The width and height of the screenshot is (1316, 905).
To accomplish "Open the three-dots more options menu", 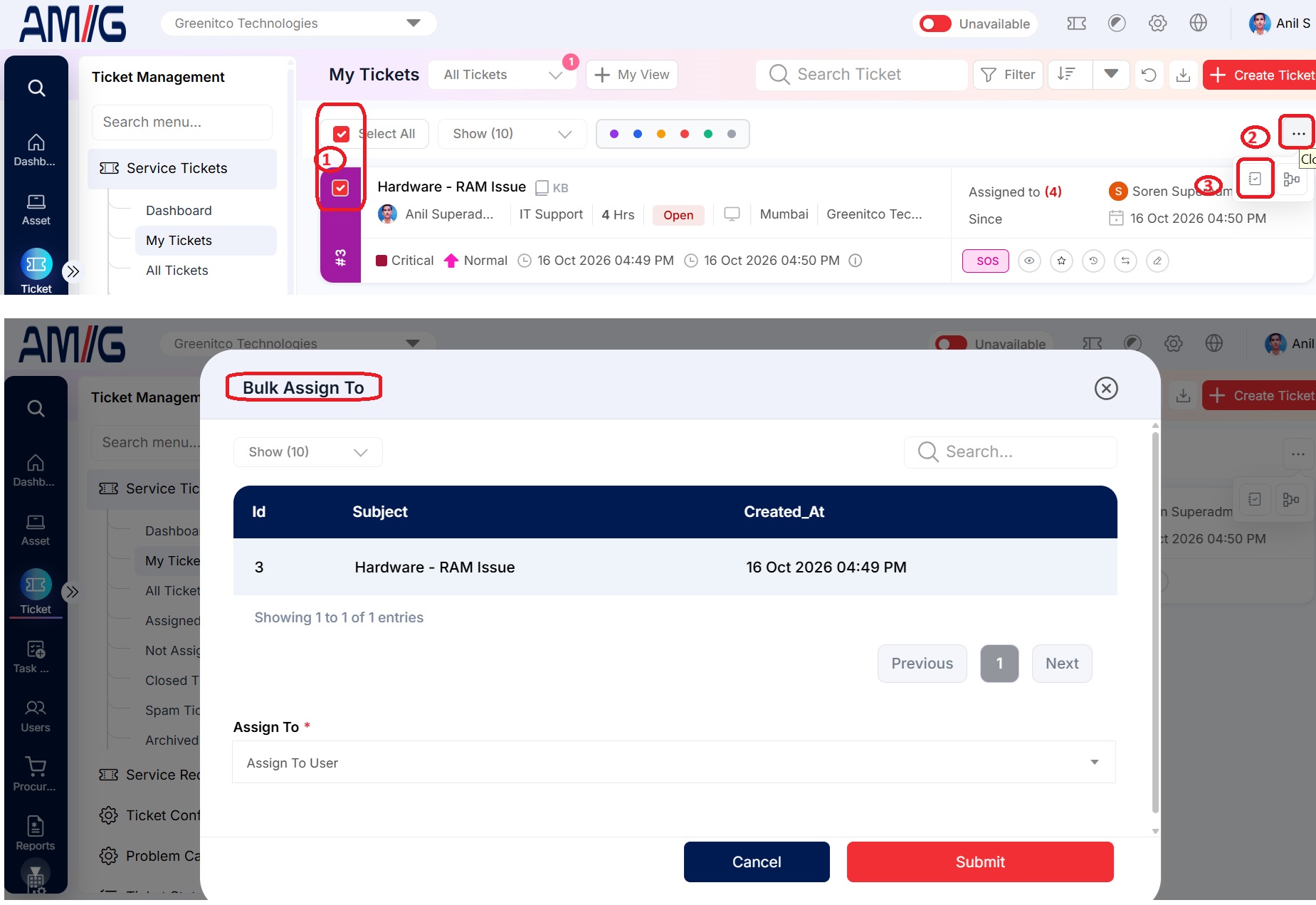I will click(x=1297, y=133).
